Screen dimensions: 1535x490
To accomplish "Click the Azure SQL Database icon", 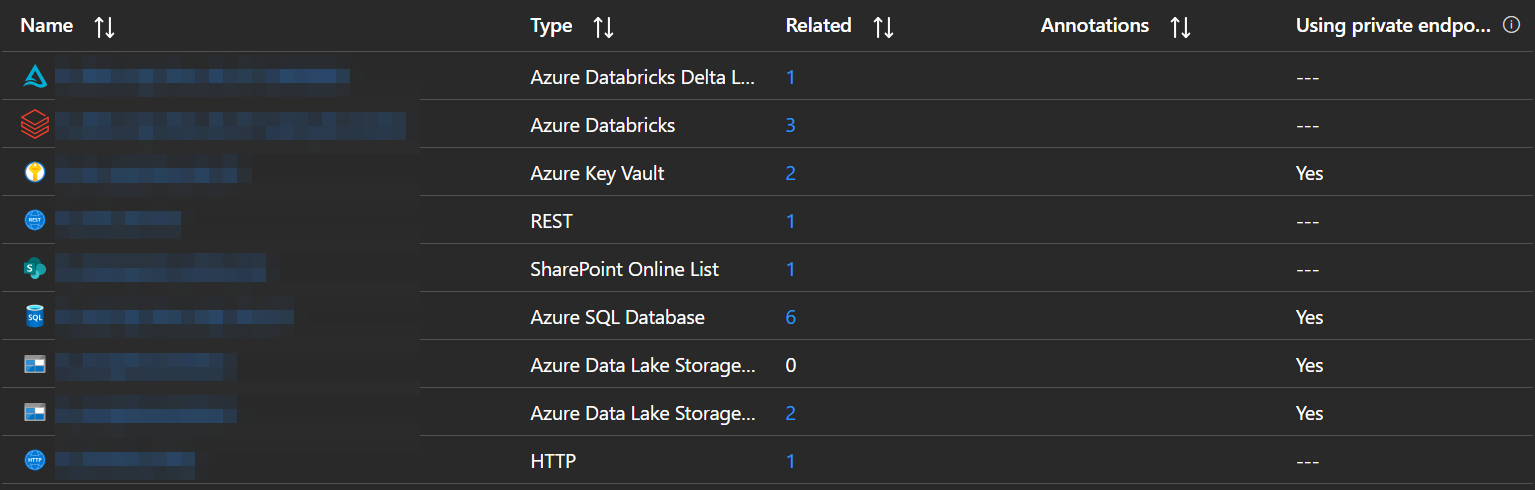I will [35, 317].
